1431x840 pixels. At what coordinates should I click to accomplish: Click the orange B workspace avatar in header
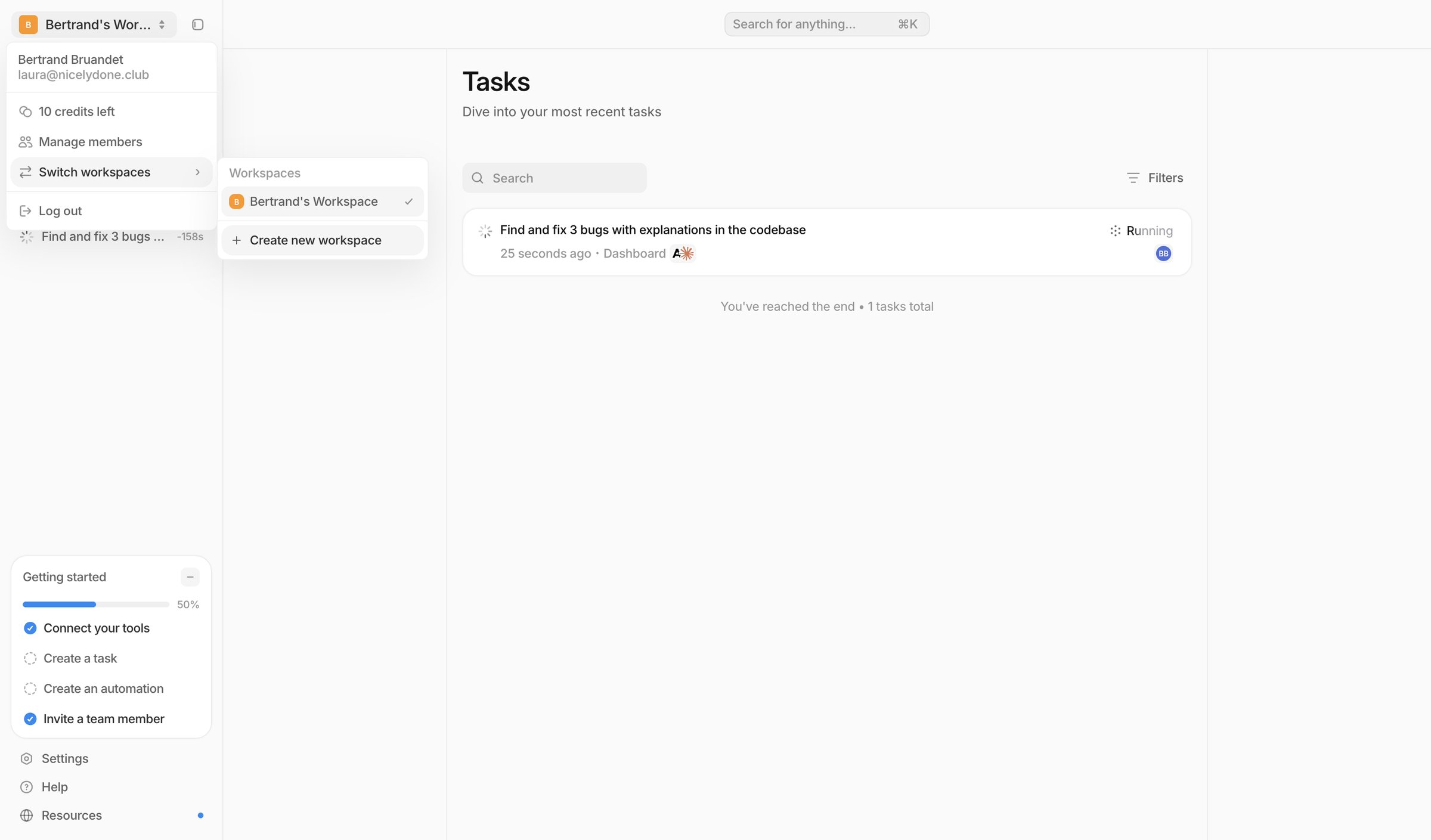(28, 24)
